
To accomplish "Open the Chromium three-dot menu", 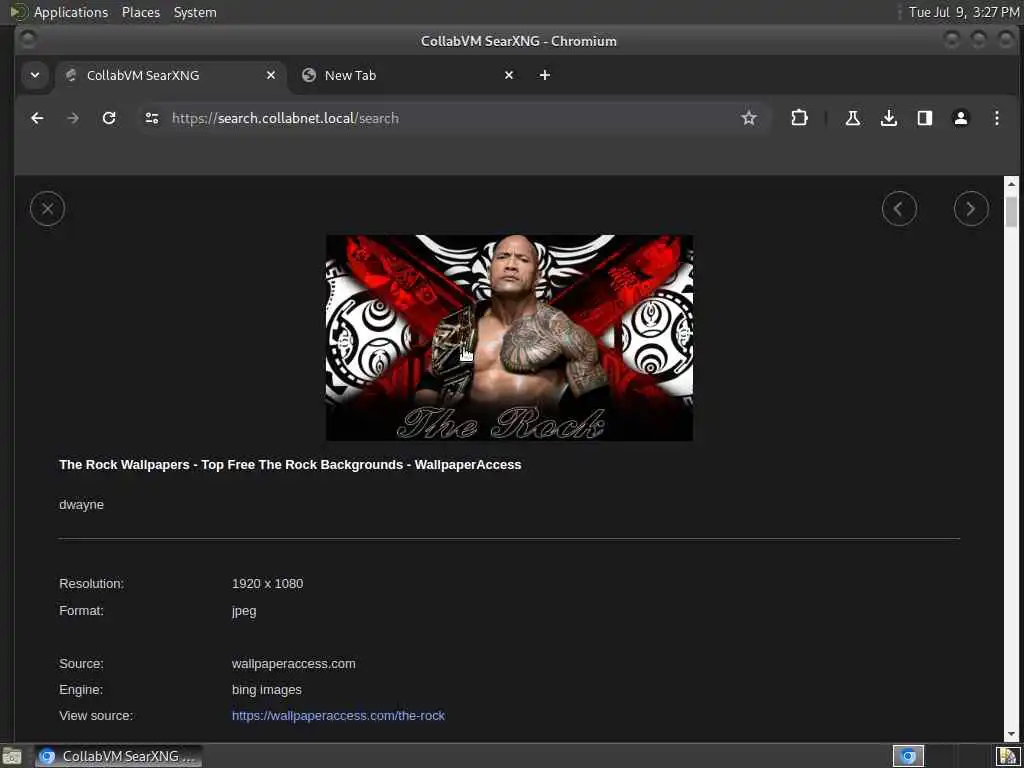I will coord(997,118).
